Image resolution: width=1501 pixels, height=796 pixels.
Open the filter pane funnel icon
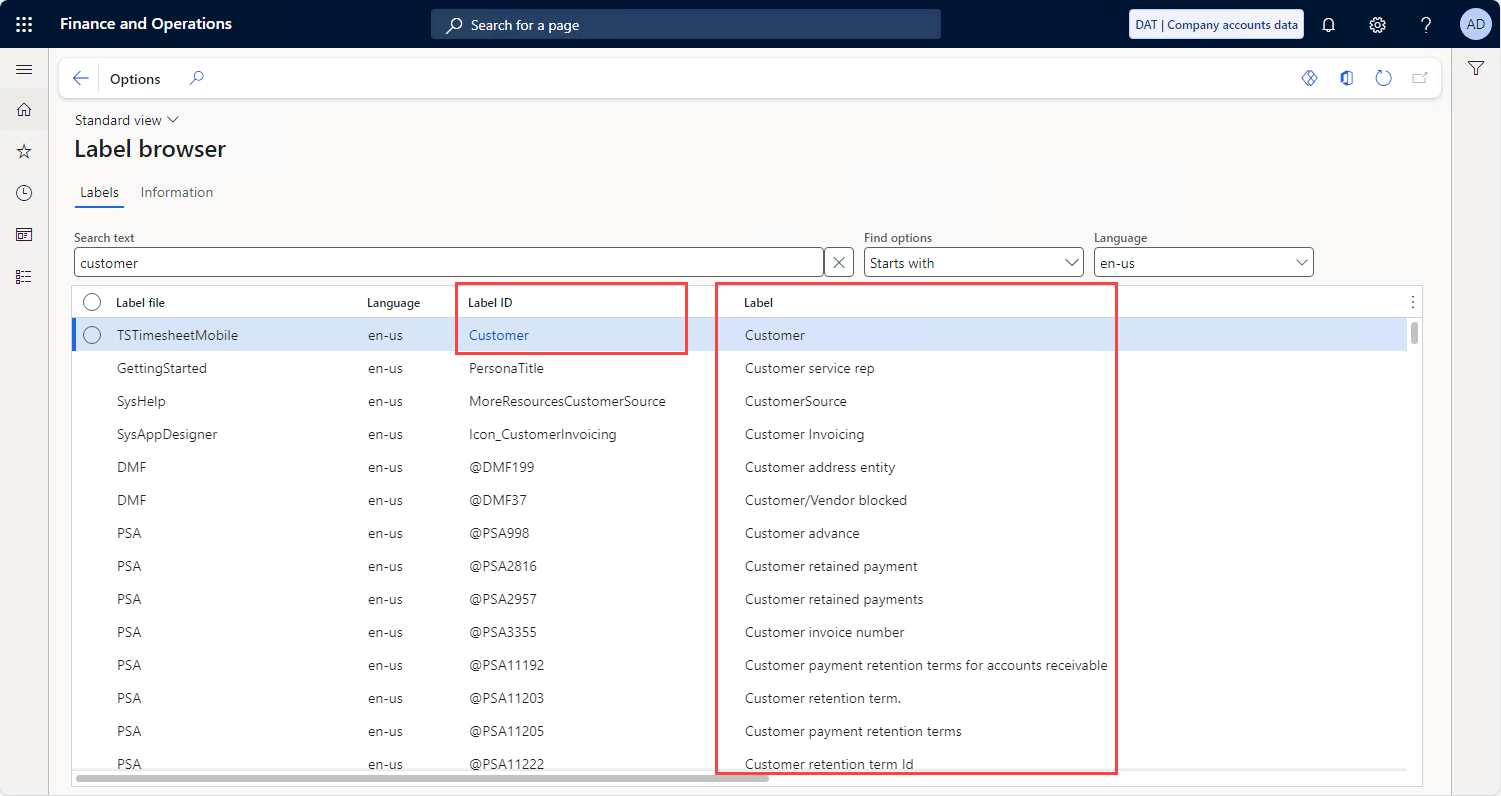(x=1476, y=68)
